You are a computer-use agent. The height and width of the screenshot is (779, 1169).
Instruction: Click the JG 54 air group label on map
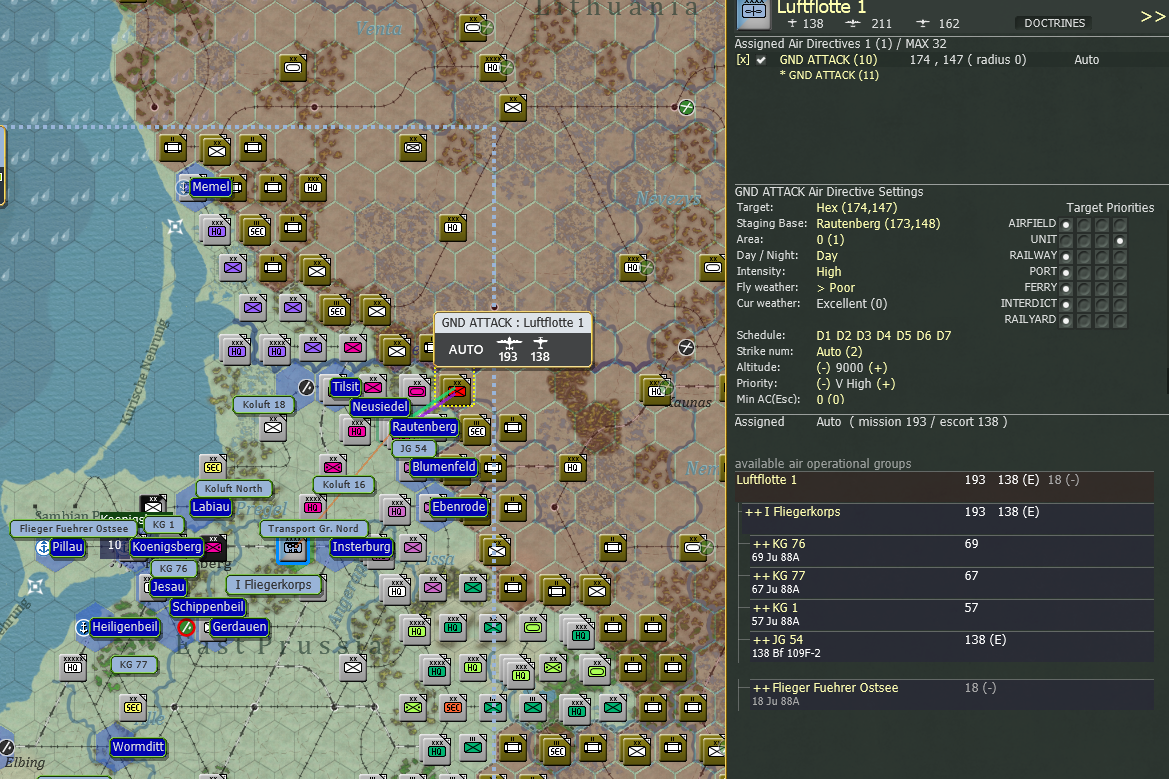pyautogui.click(x=413, y=449)
